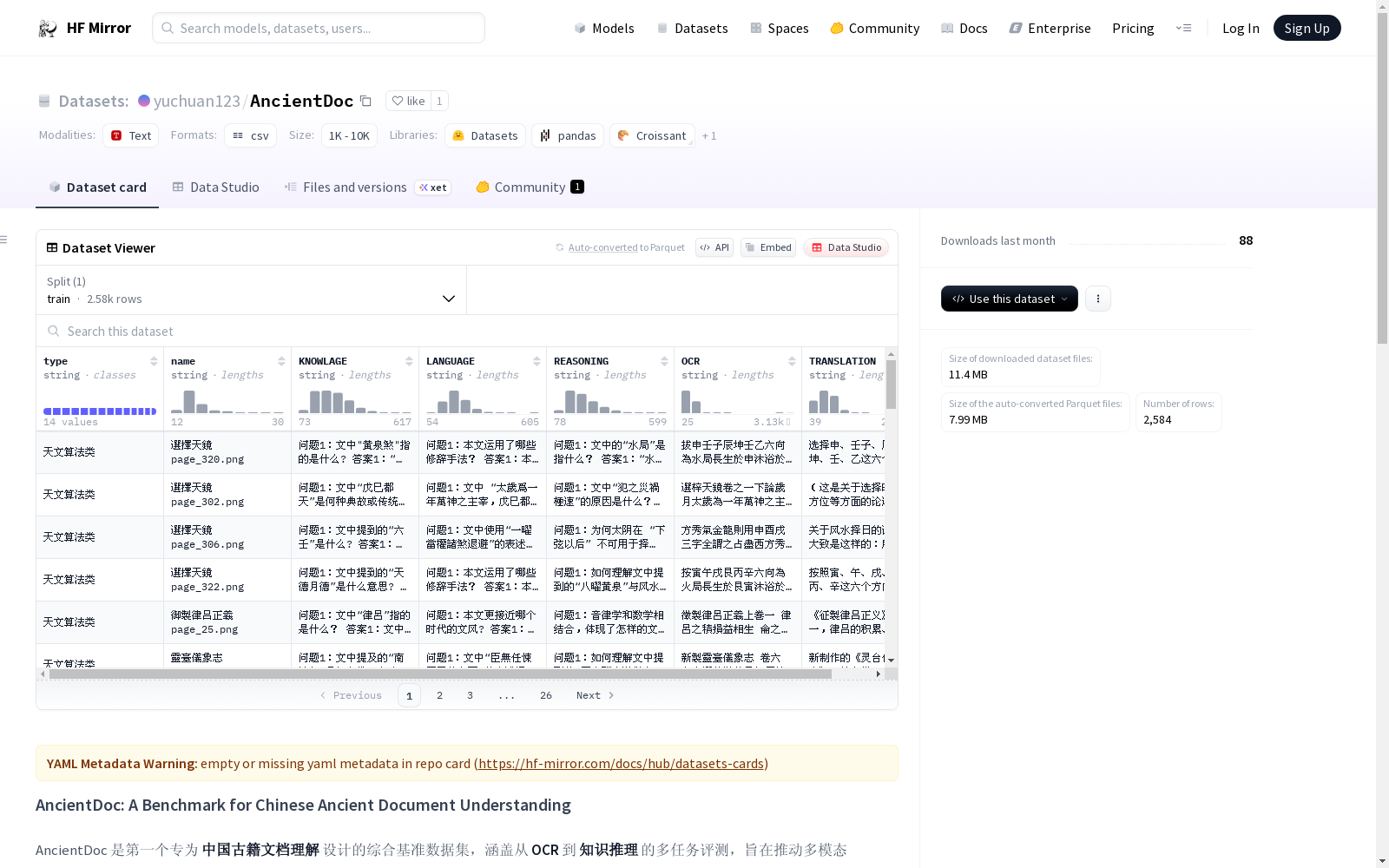Open the Files and versions tab
1389x868 pixels.
tap(367, 187)
